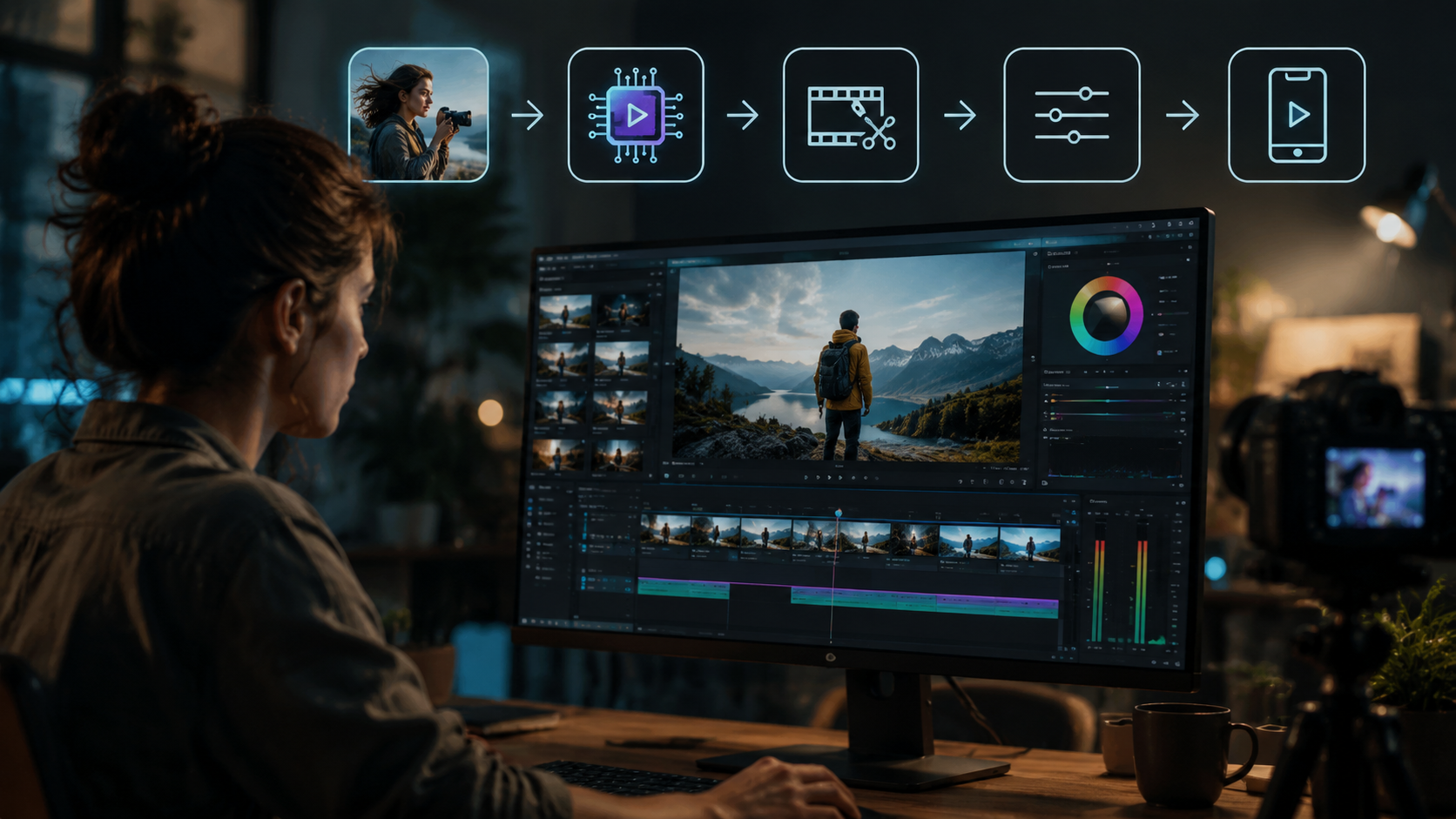This screenshot has height=819, width=1456.
Task: Click the left audio level meter bar
Action: pyautogui.click(x=1099, y=590)
